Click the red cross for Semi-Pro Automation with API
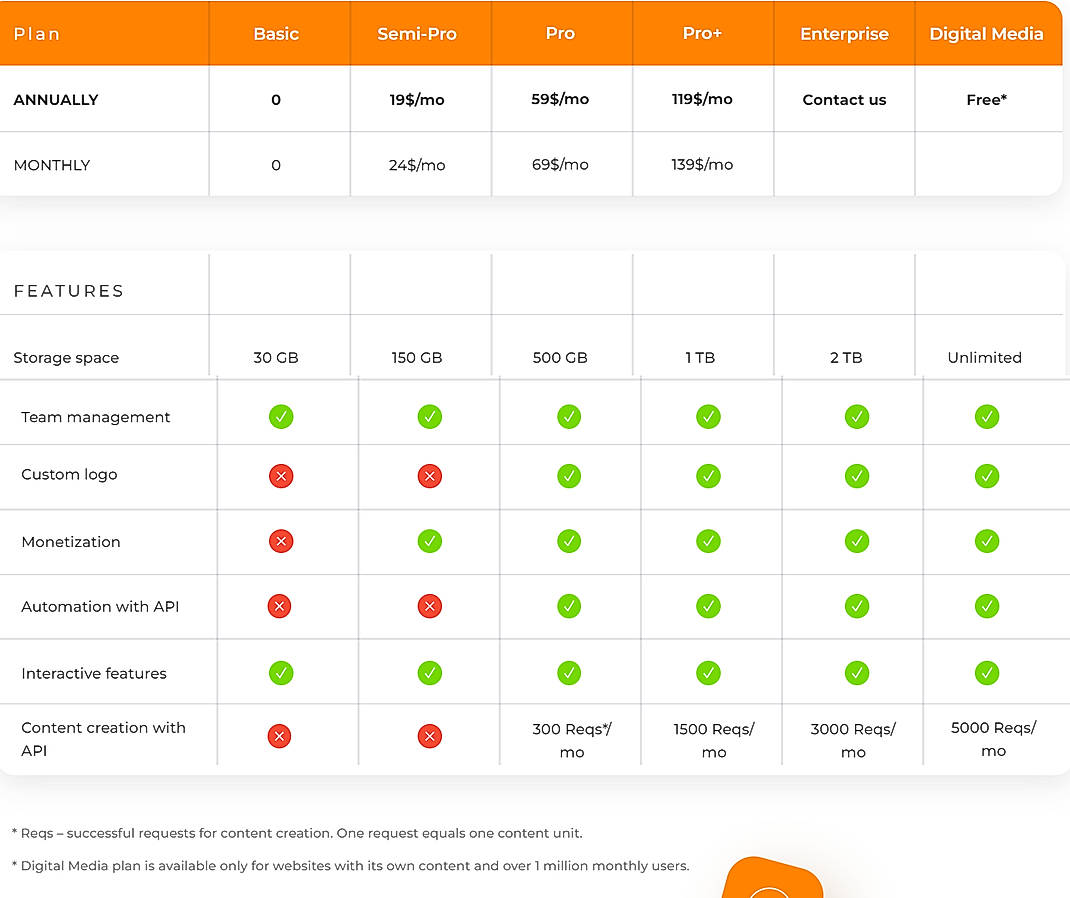Screen dimensions: 1070x898 pyautogui.click(x=429, y=606)
